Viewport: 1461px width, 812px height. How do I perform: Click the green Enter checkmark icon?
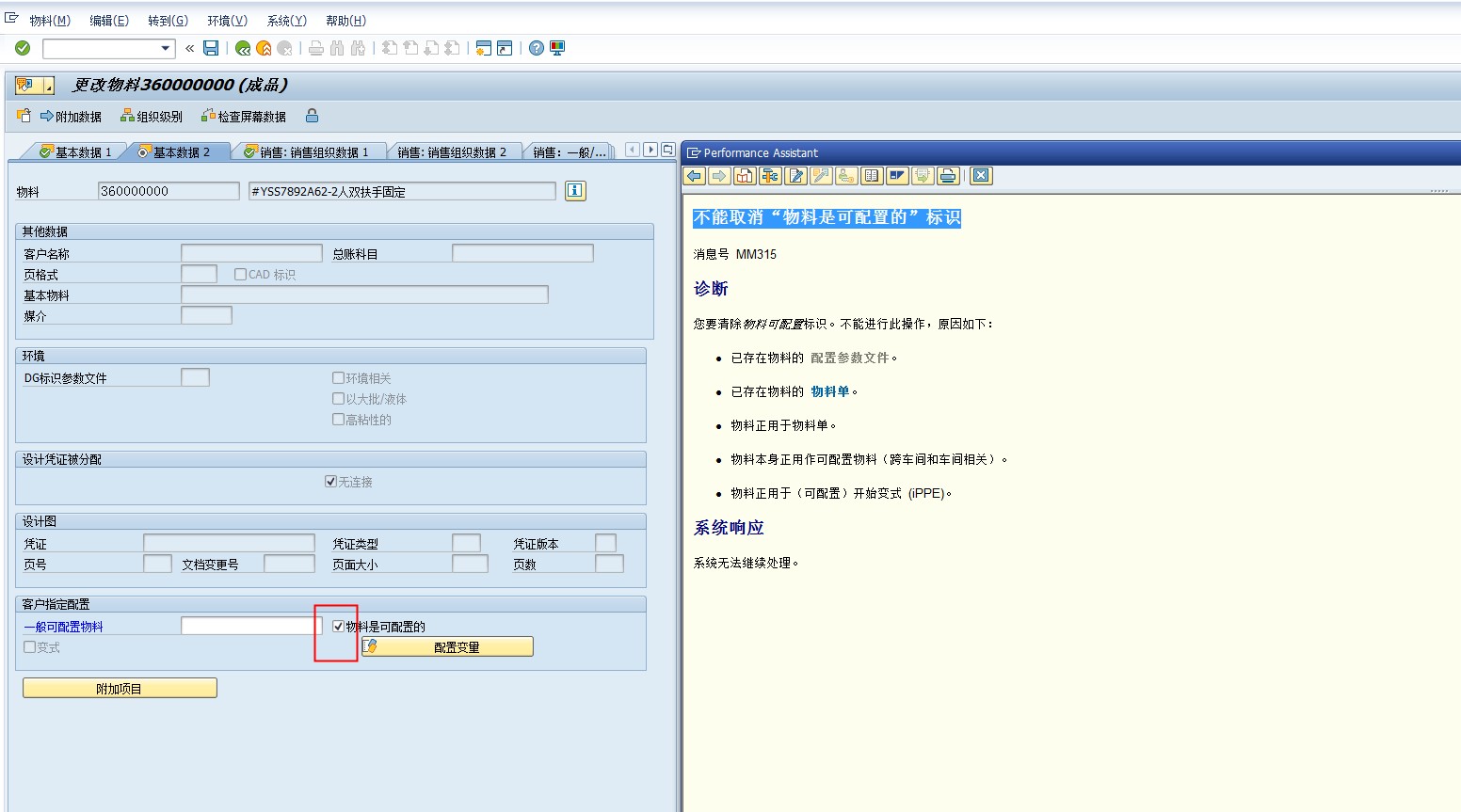pos(23,48)
